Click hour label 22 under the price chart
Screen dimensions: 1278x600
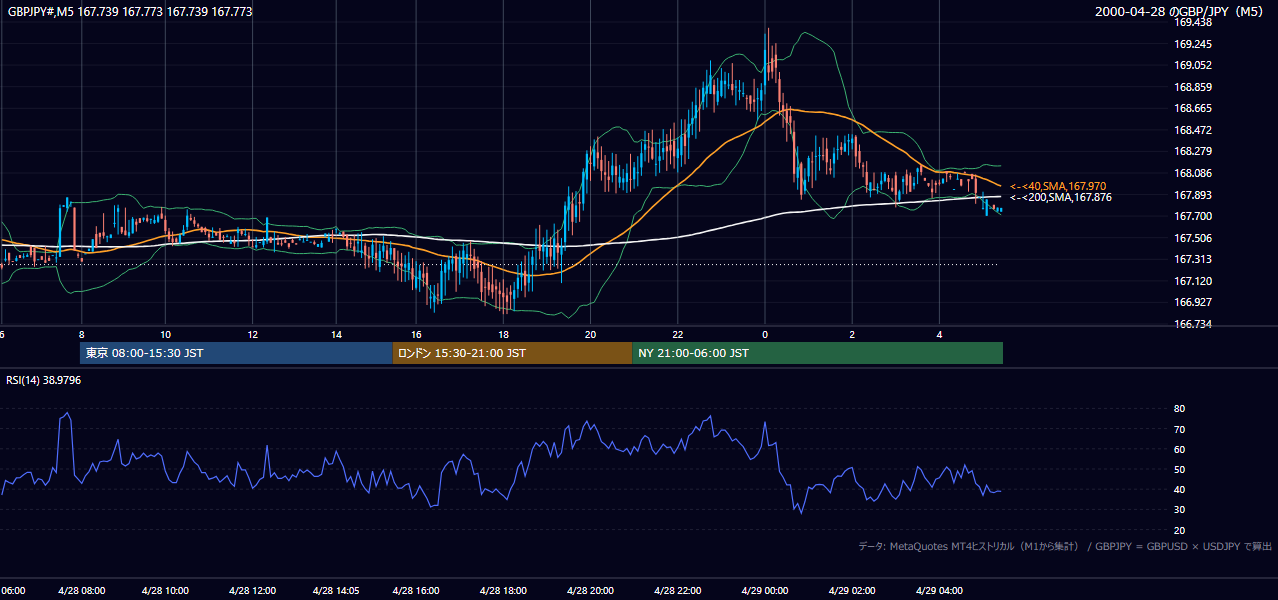pyautogui.click(x=678, y=334)
